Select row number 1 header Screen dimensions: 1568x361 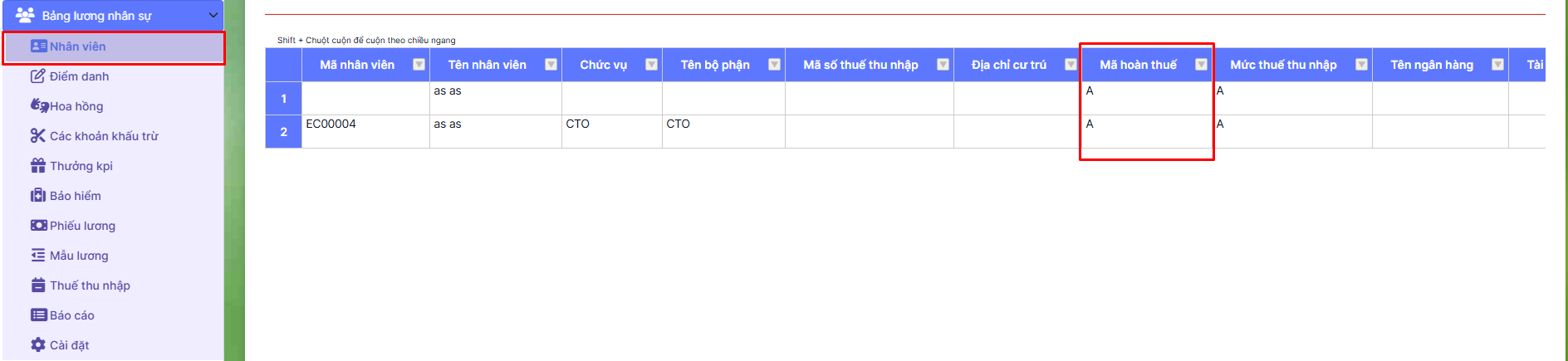coord(283,99)
